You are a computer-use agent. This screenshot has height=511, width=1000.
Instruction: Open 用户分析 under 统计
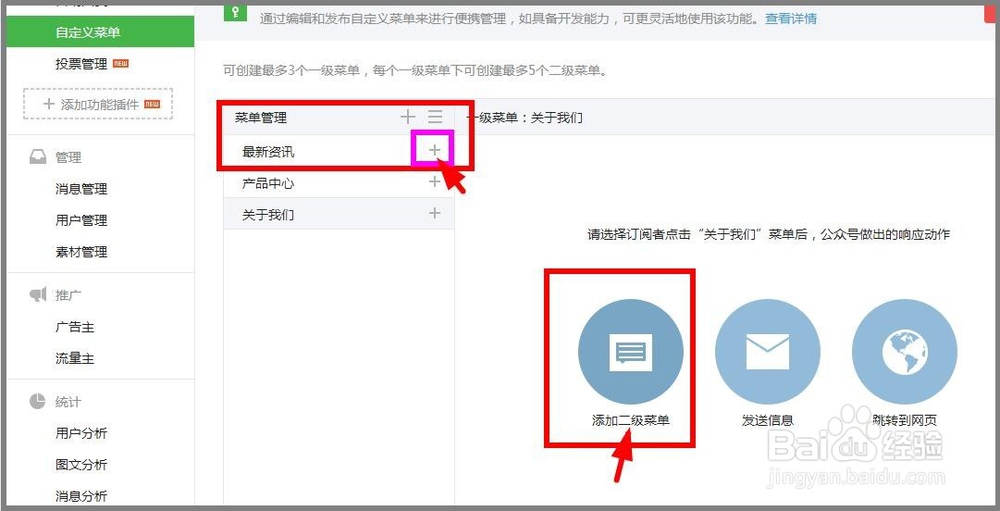click(x=81, y=433)
